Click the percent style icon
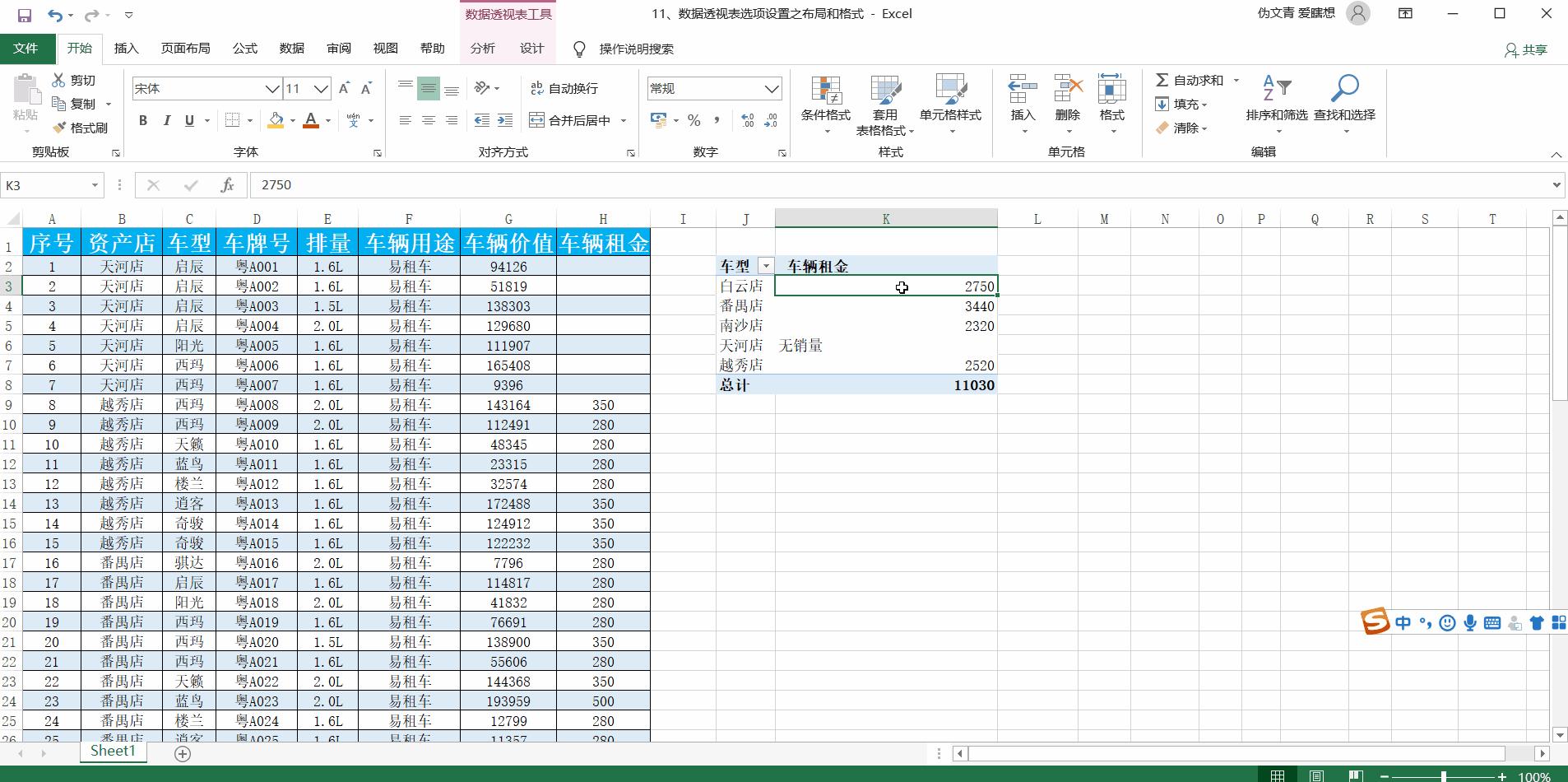This screenshot has height=782, width=1568. tap(694, 120)
